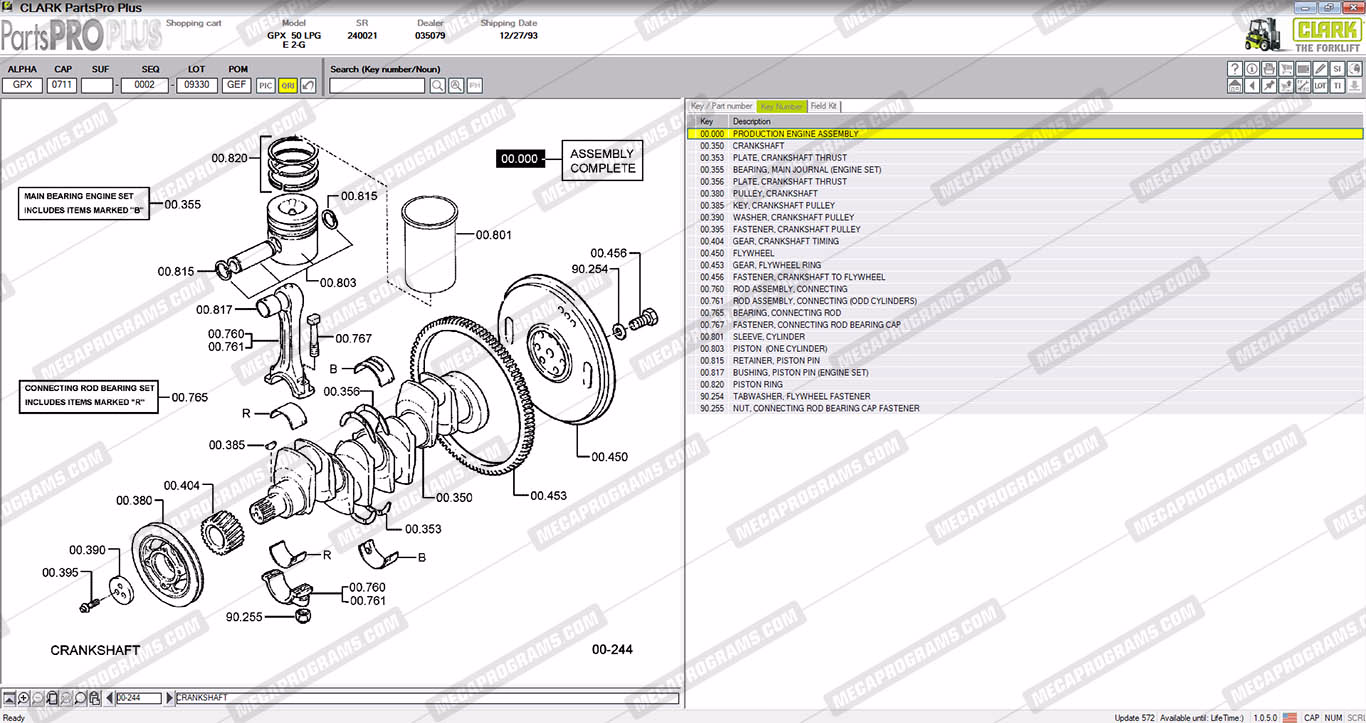Click the ALPHA field containing GPX
The height and width of the screenshot is (723, 1366).
[23, 85]
